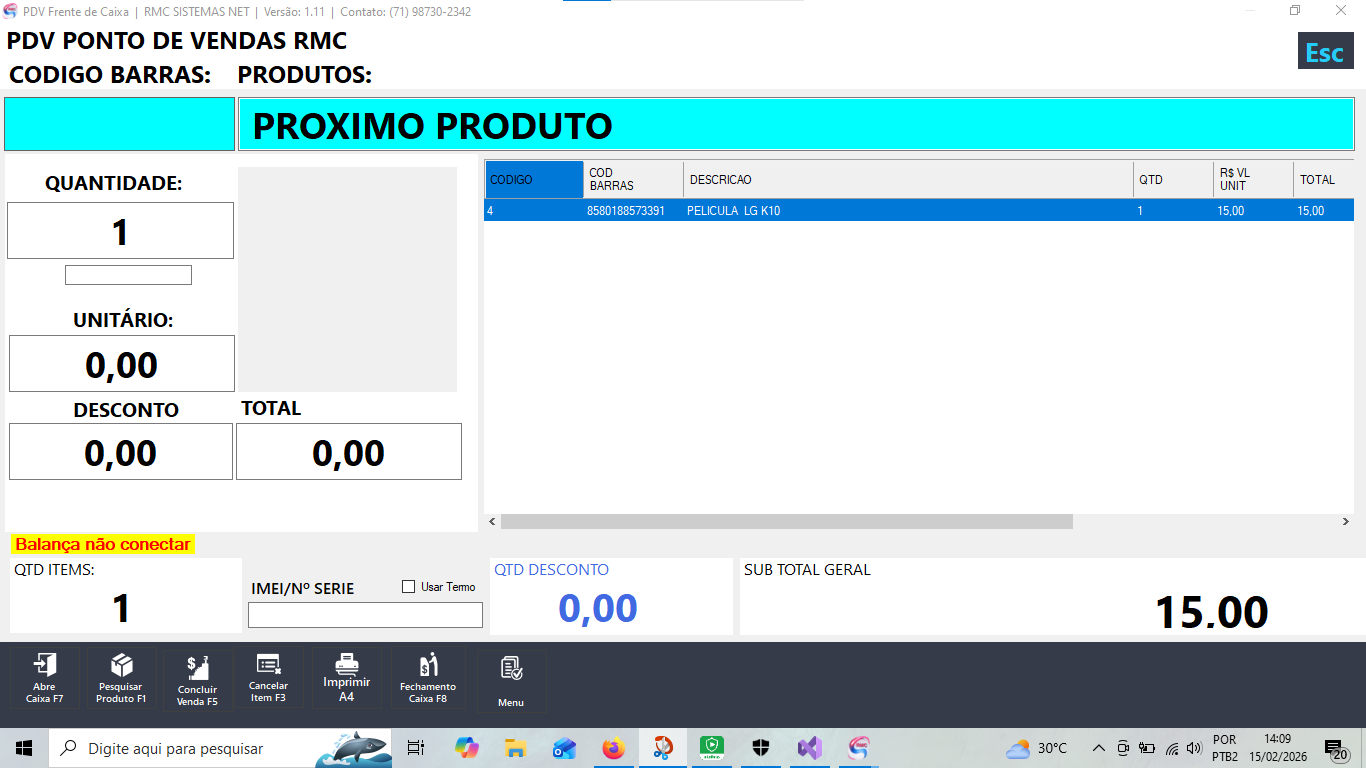Click Cancelar Item F3 icon

pos(268,678)
